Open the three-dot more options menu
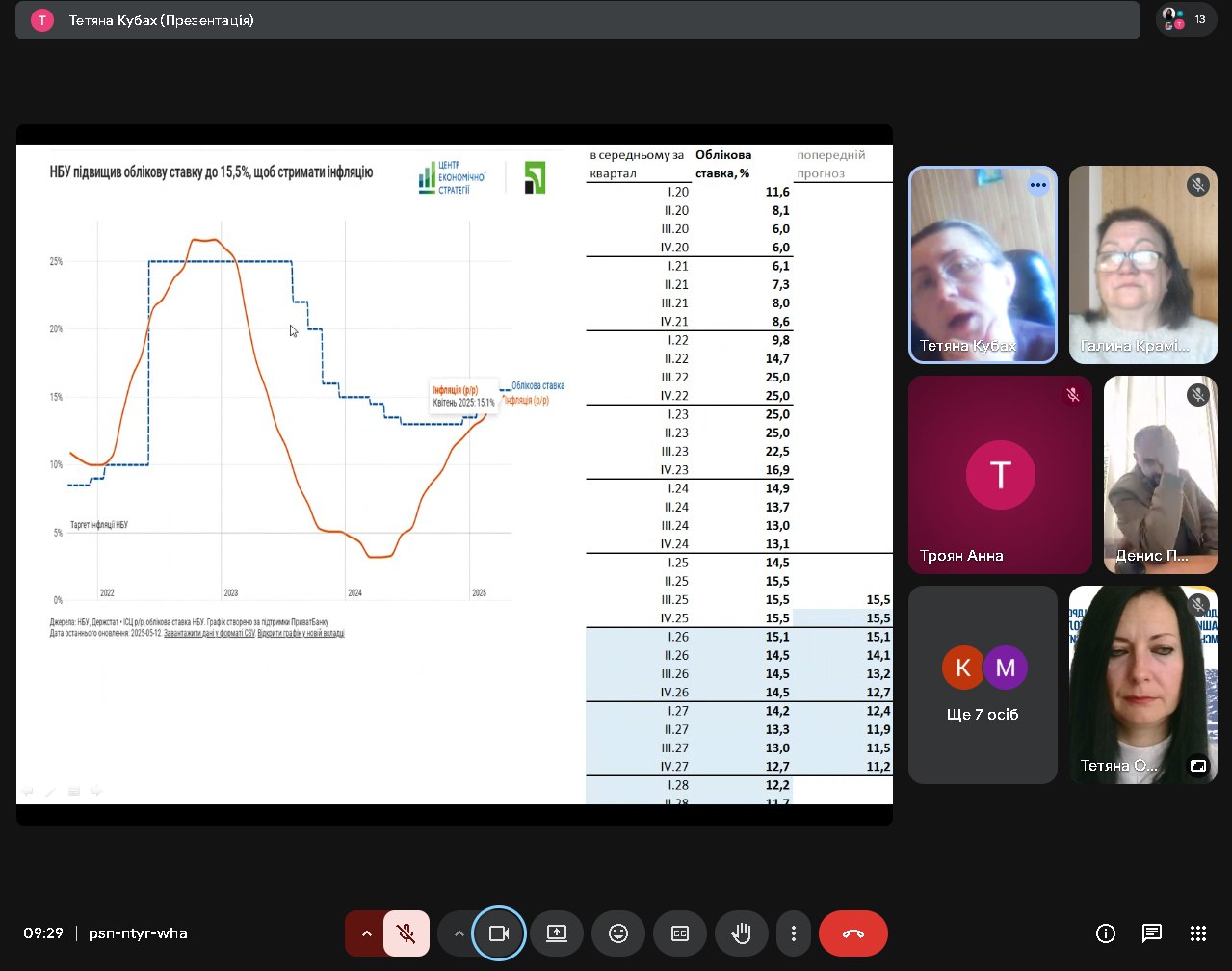 click(793, 933)
